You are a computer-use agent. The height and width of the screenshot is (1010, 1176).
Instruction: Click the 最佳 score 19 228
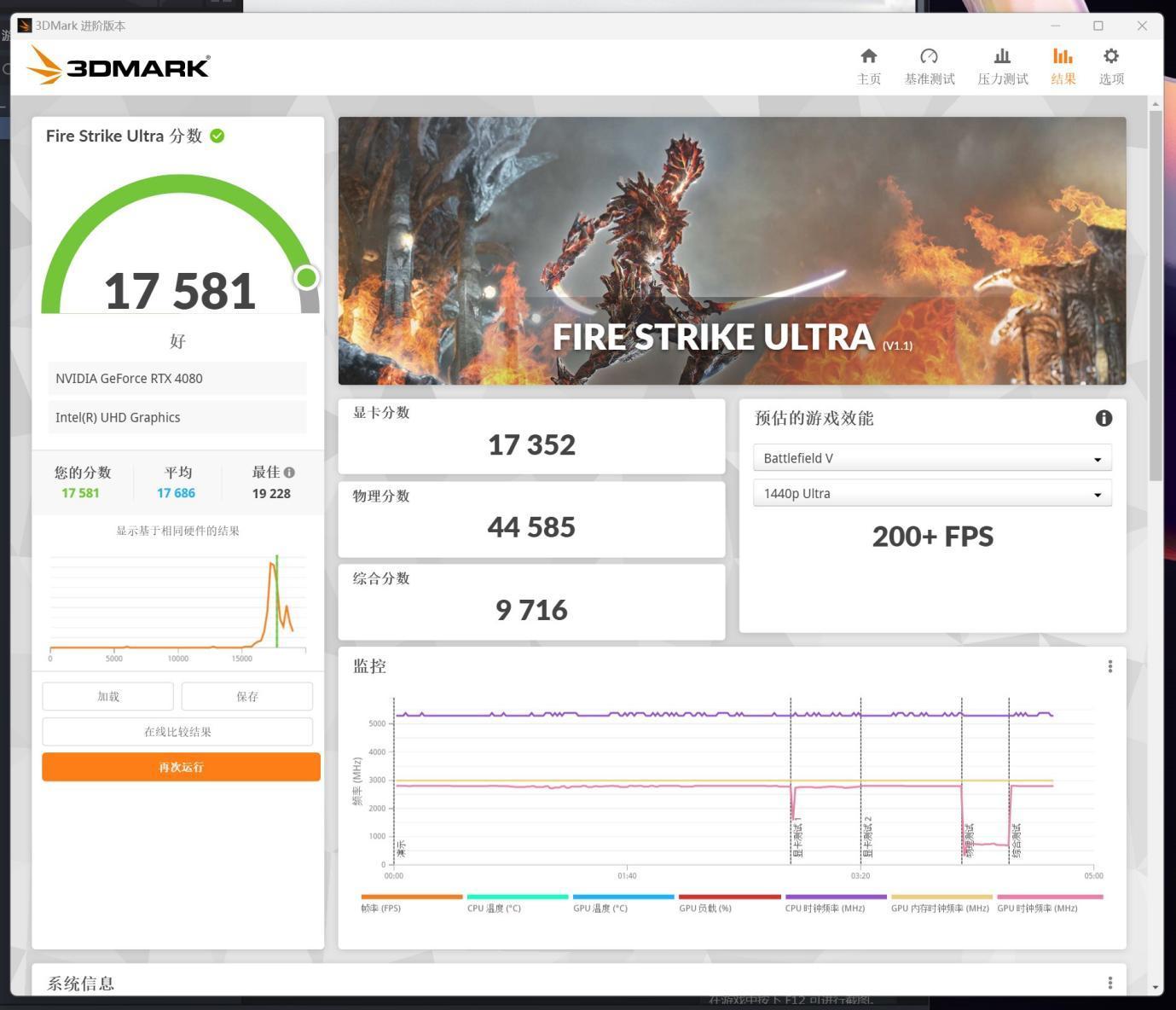click(271, 493)
